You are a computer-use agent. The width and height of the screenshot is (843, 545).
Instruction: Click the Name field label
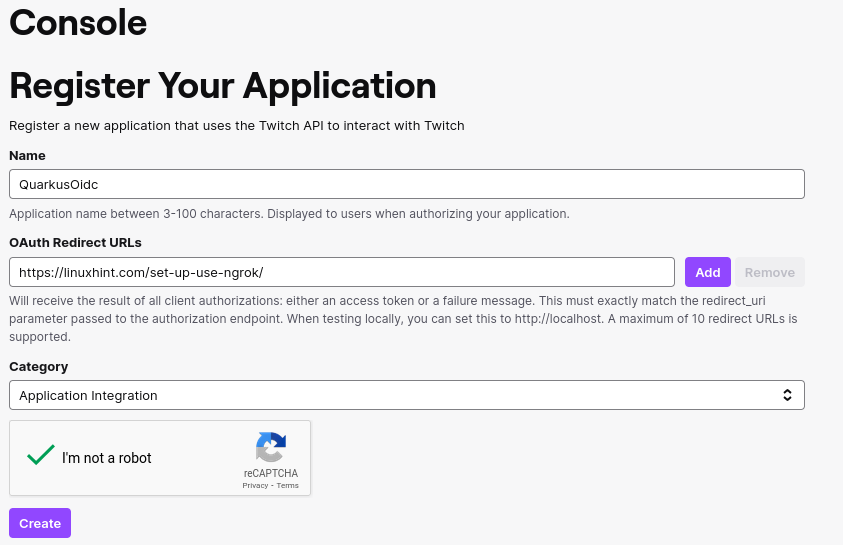click(27, 155)
